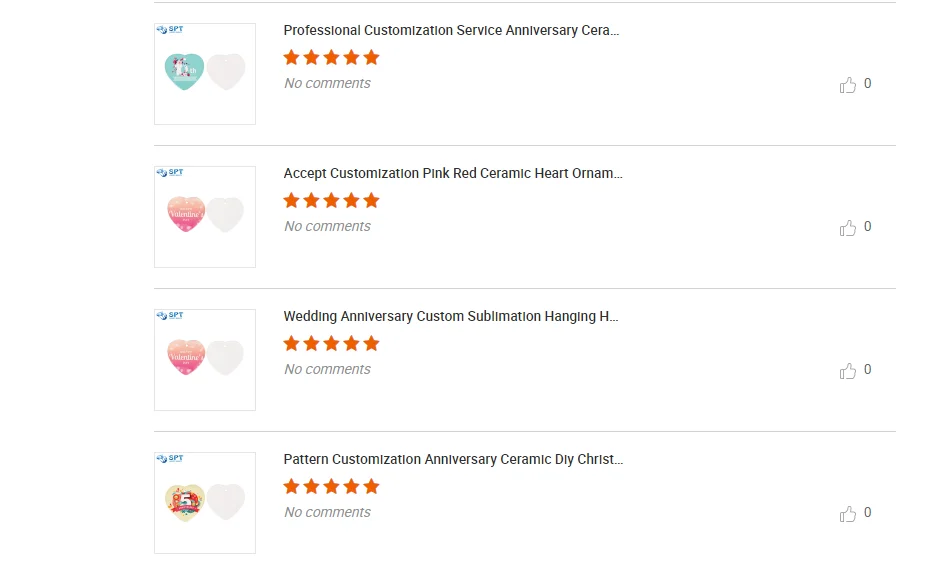The height and width of the screenshot is (573, 941).
Task: Click "No comments" under Professional Customization item
Action: click(x=327, y=84)
